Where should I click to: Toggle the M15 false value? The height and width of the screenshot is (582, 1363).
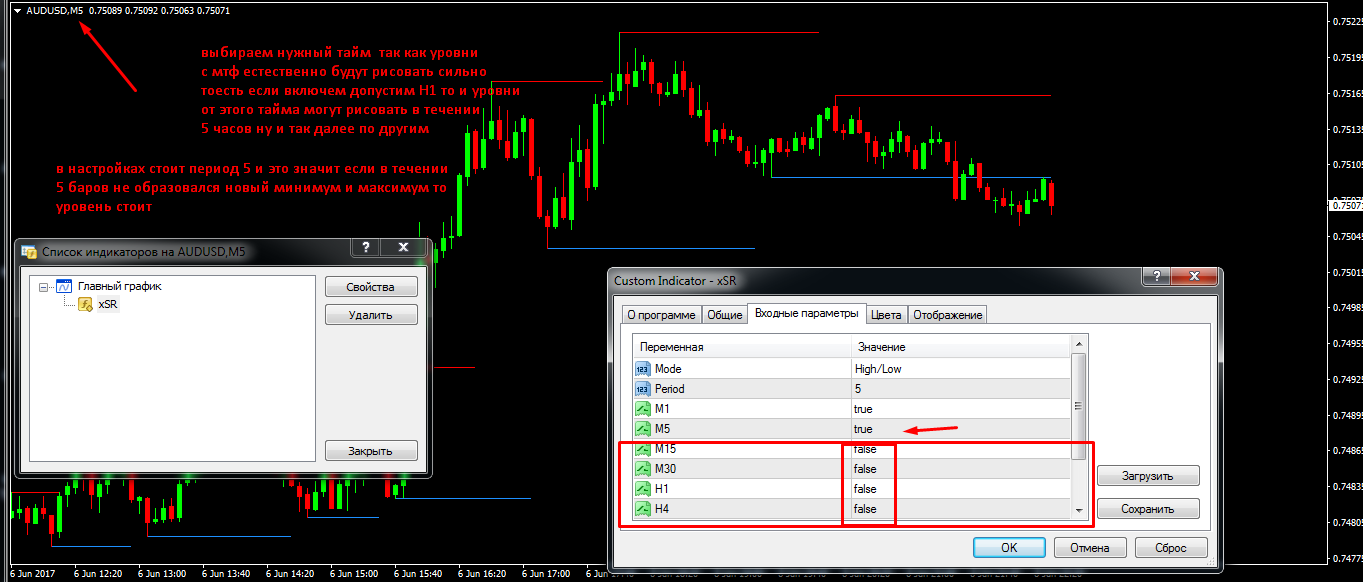[x=865, y=449]
